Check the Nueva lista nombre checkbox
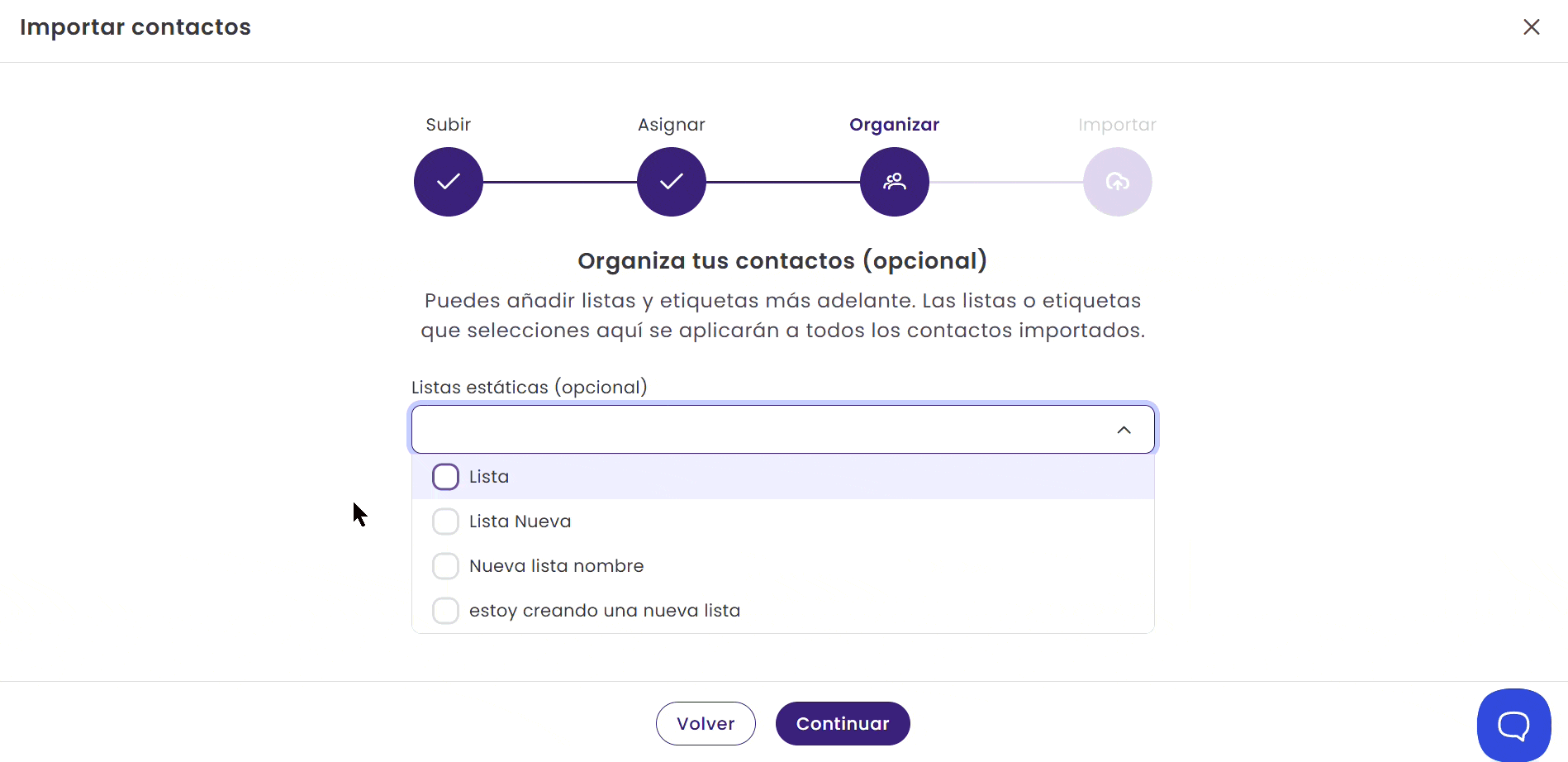This screenshot has height=762, width=1568. coord(445,566)
